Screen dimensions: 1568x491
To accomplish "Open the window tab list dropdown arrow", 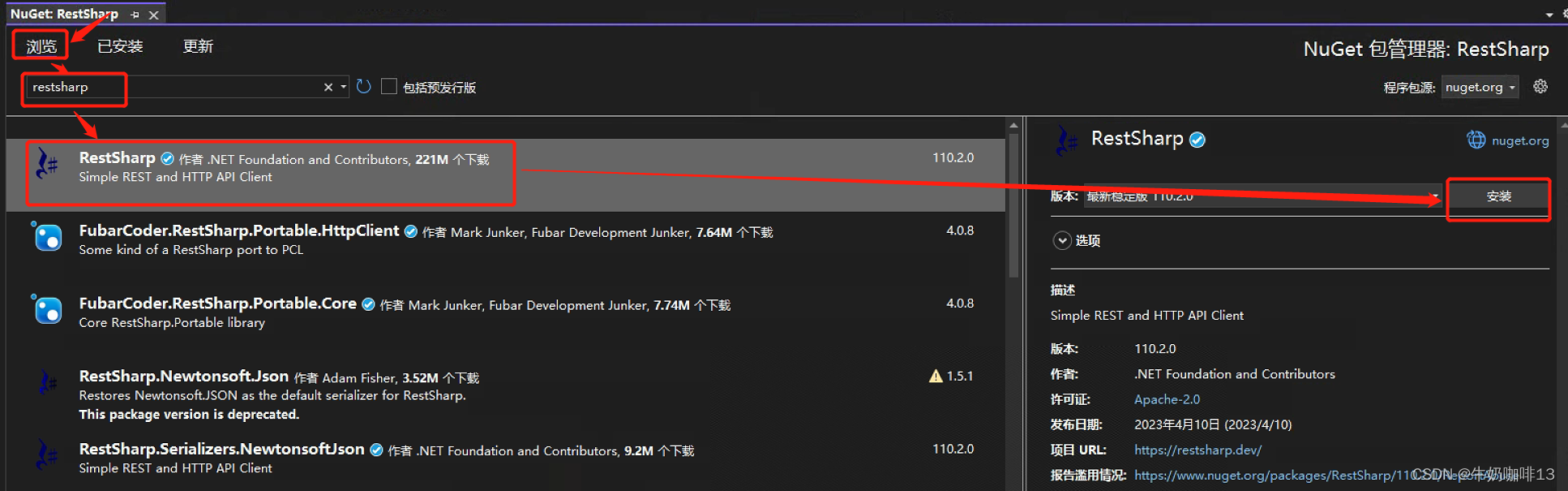I will click(1549, 15).
